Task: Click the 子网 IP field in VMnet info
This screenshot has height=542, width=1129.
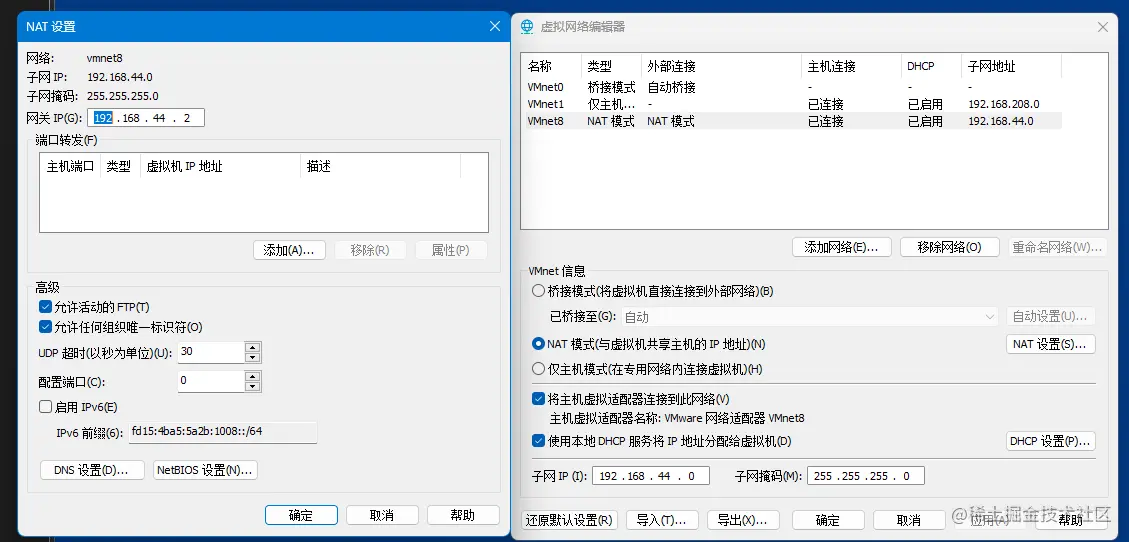Action: pos(651,476)
